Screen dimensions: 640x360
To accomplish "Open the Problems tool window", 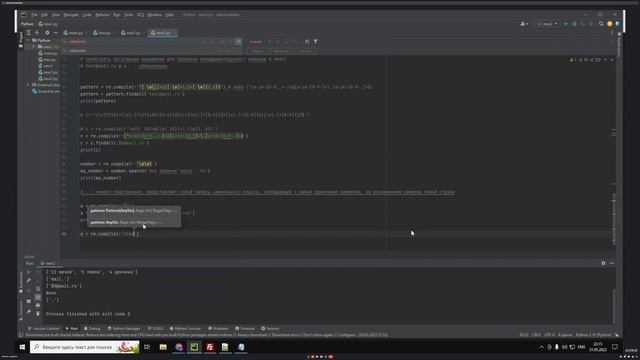I will [218, 329].
